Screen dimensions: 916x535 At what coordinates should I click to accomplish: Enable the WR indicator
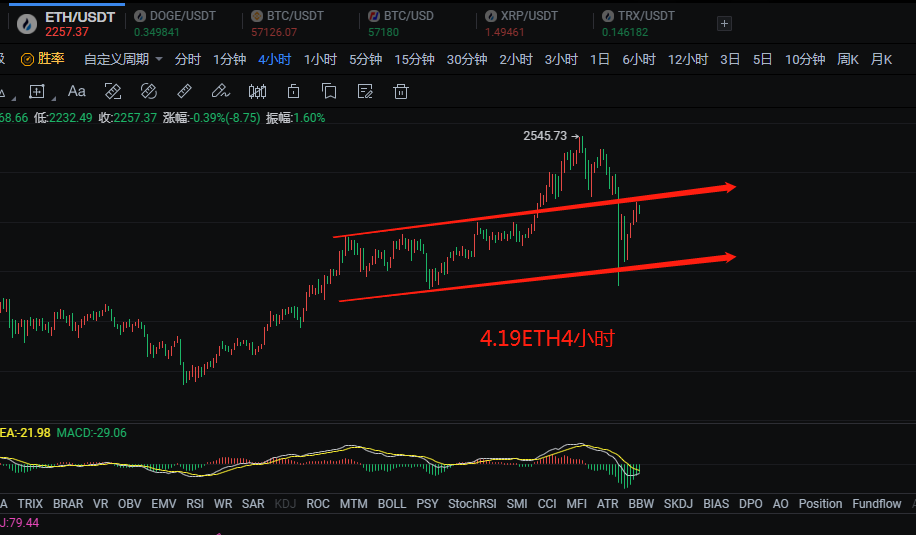pos(223,503)
